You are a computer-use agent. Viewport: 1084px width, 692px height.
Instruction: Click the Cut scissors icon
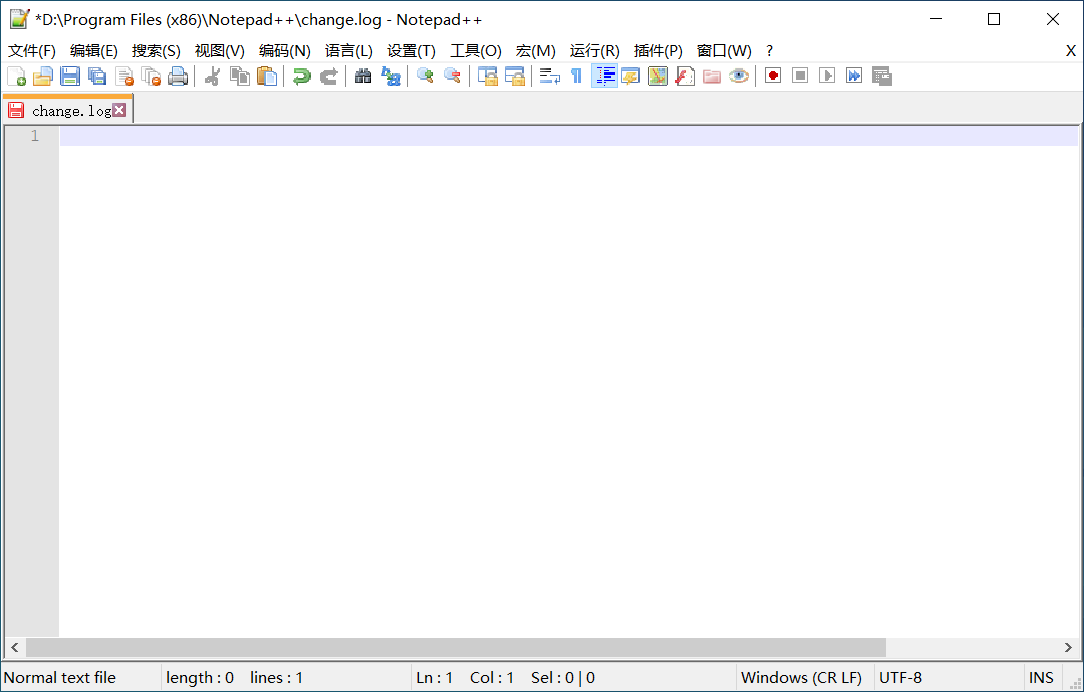[x=212, y=76]
